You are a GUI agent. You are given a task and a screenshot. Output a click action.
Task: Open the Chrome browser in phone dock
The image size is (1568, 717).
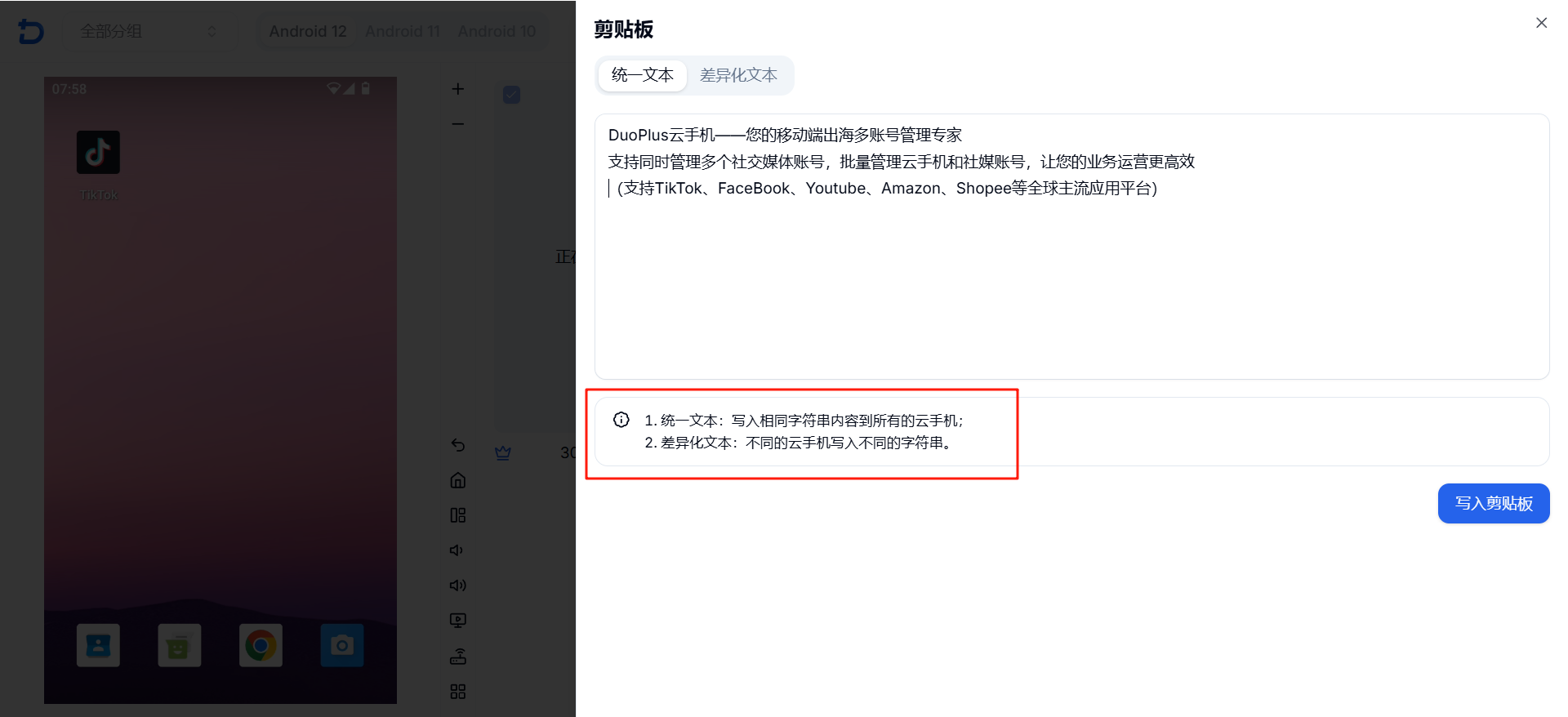pos(261,645)
